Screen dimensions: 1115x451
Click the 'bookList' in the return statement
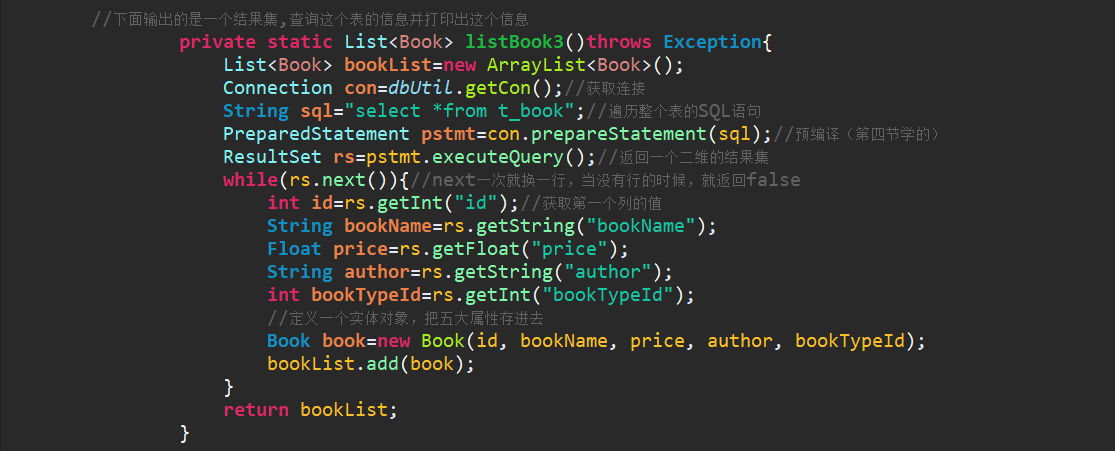pyautogui.click(x=344, y=408)
